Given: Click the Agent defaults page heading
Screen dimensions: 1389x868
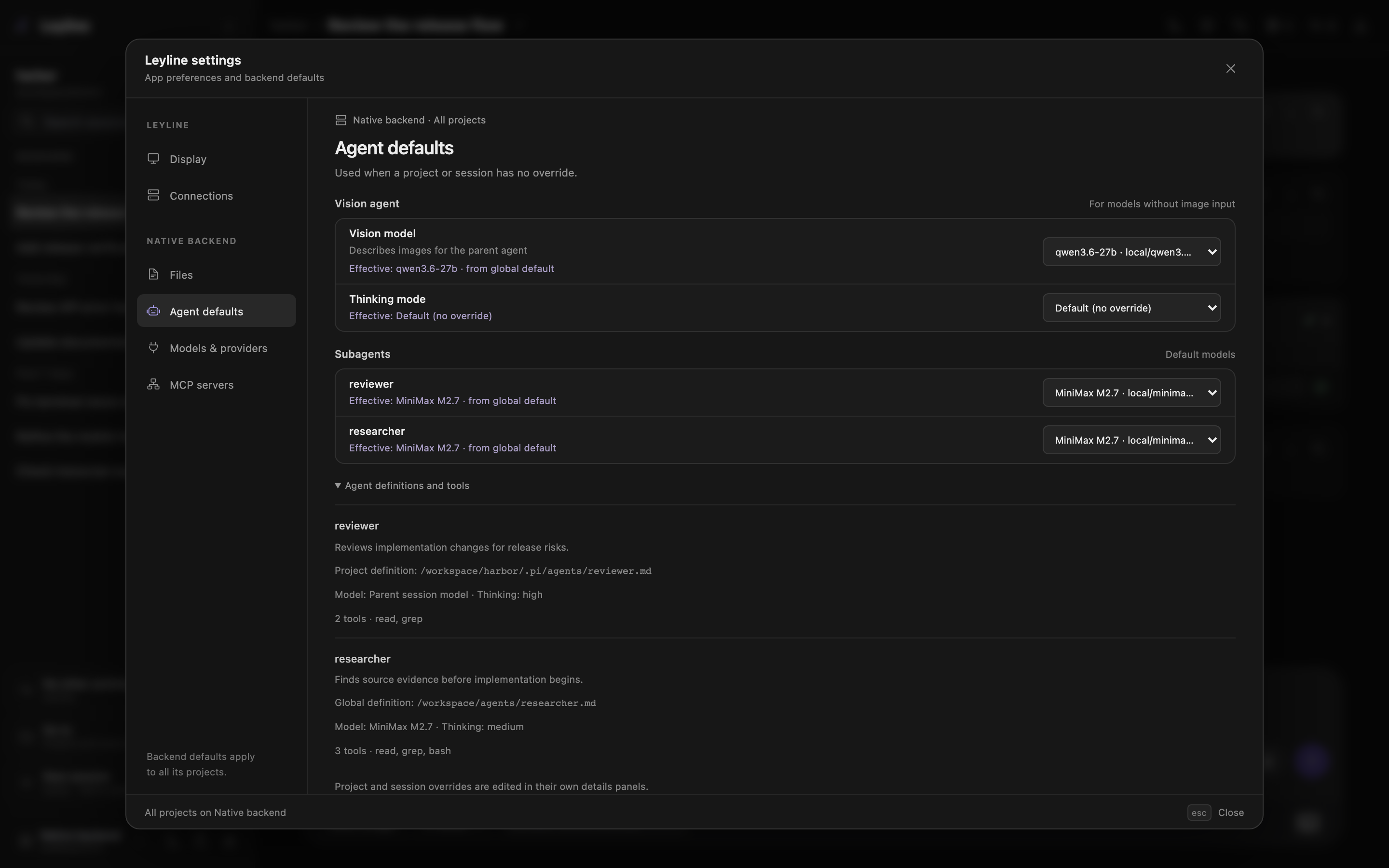Looking at the screenshot, I should [394, 148].
